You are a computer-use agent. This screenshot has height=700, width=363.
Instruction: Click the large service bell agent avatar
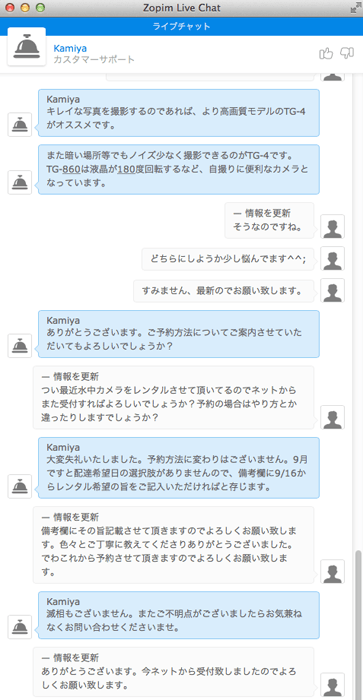click(x=27, y=46)
